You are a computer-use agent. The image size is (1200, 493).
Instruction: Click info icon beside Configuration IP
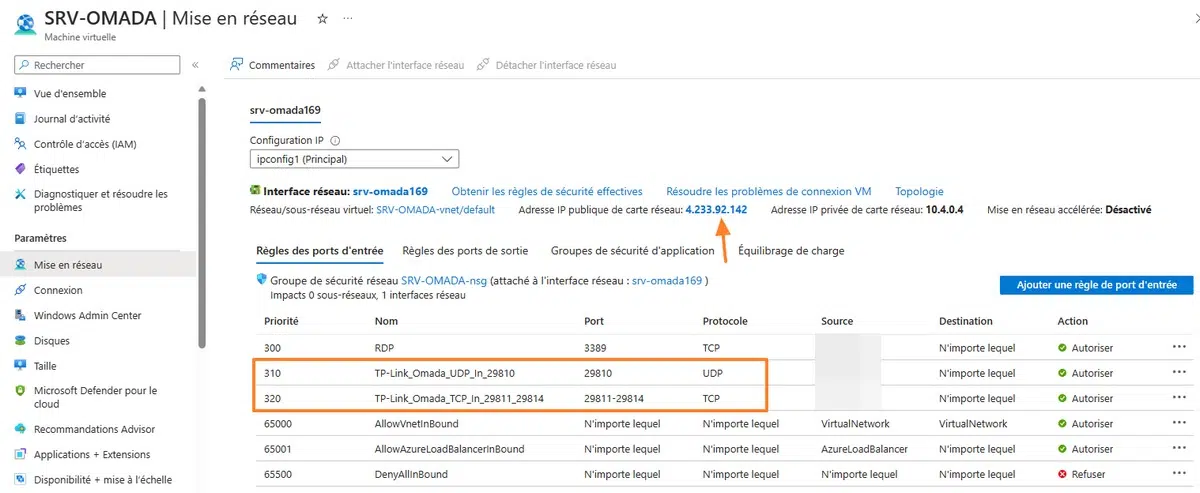coord(335,141)
